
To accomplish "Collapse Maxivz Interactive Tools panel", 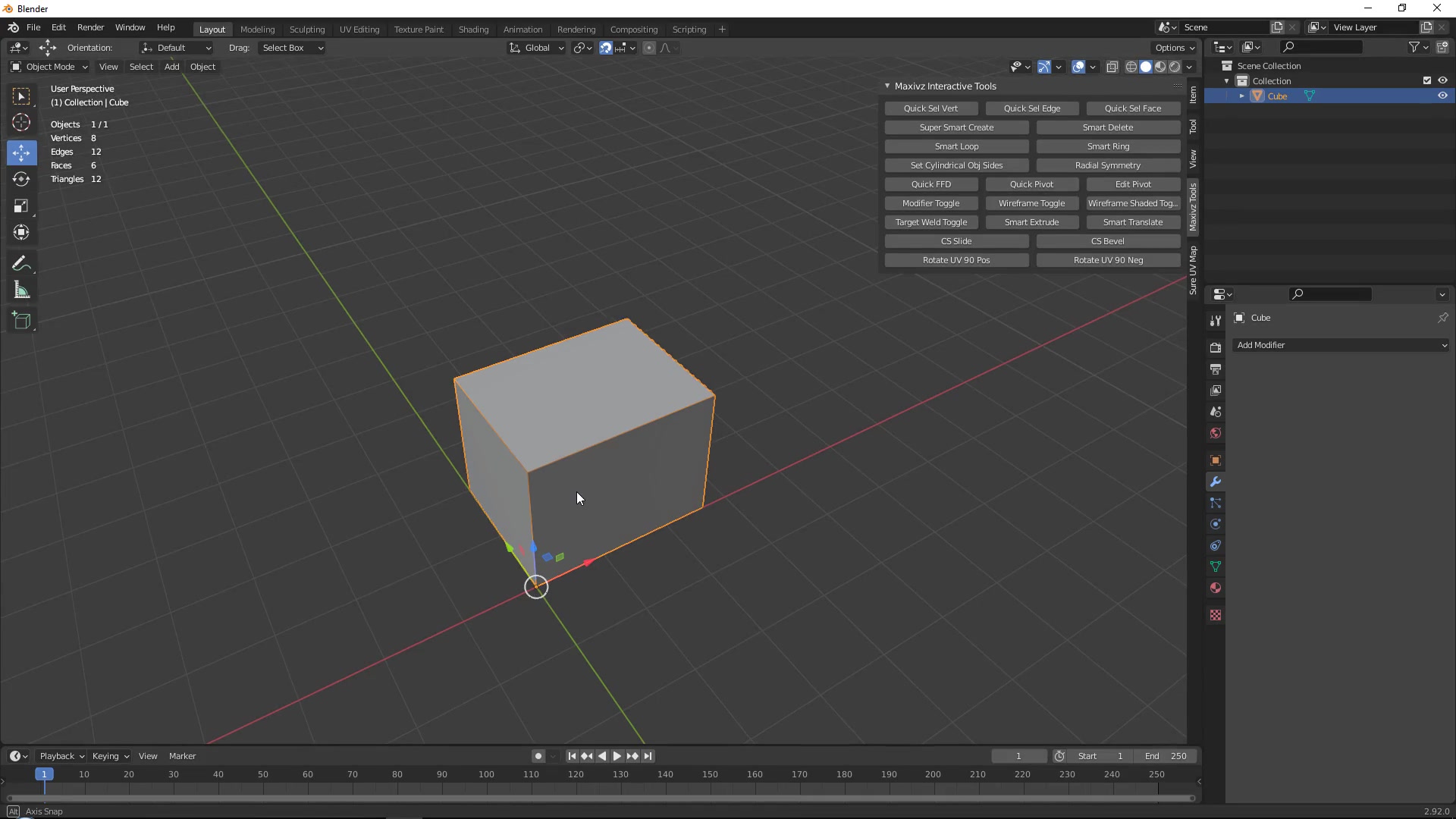I will coord(887,86).
